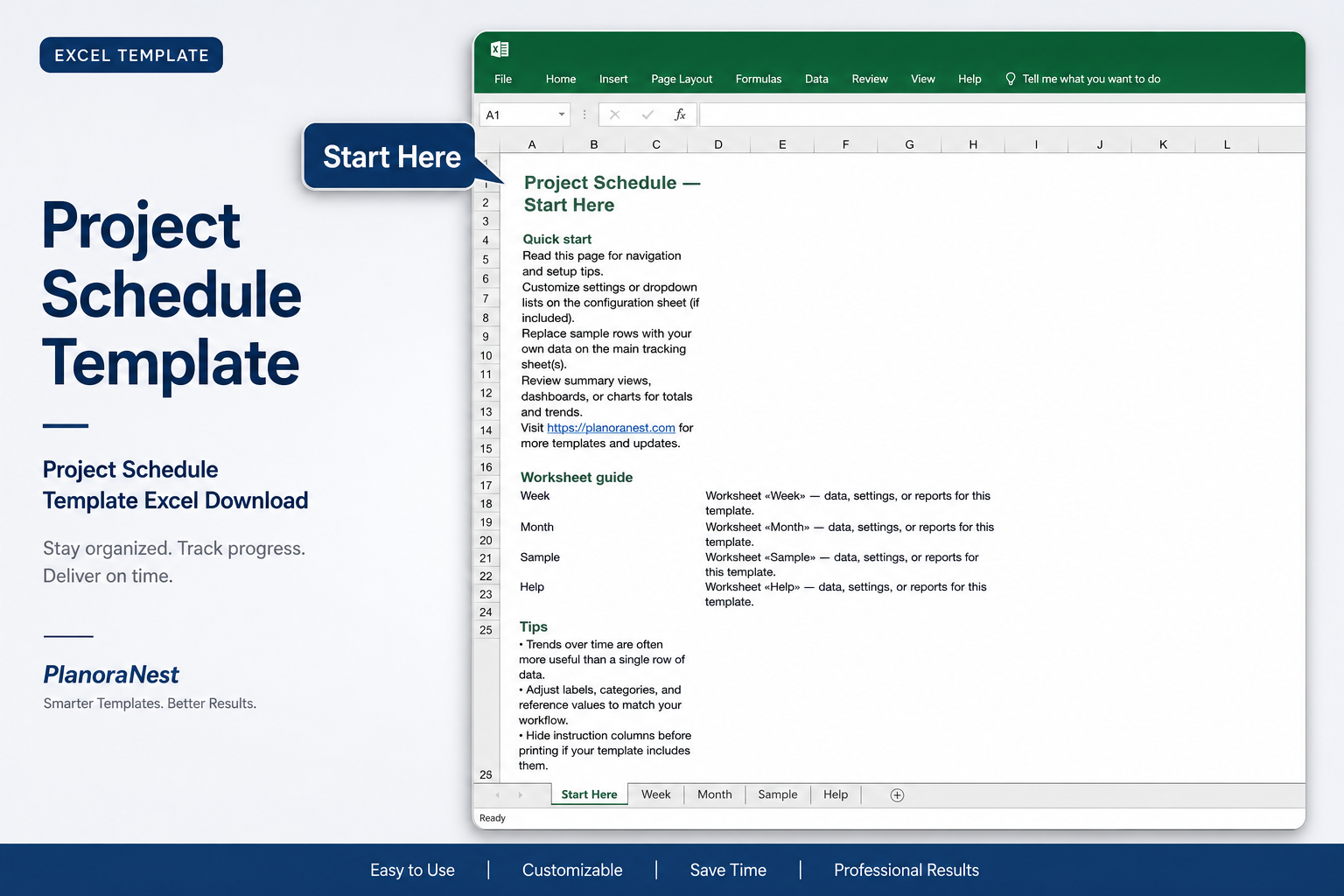This screenshot has height=896, width=1344.
Task: Switch to the Month sheet tab
Action: [x=714, y=794]
